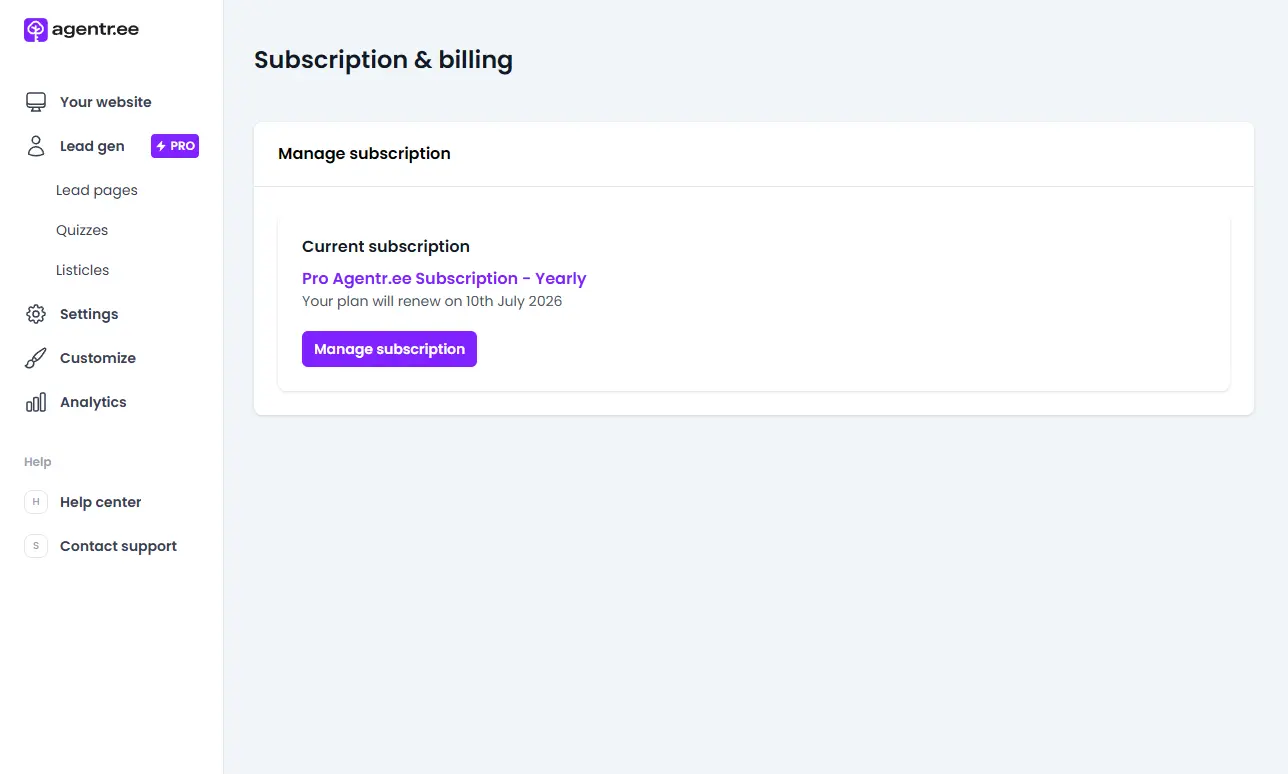This screenshot has height=774, width=1288.
Task: Click the gear icon beside Settings
Action: click(36, 314)
